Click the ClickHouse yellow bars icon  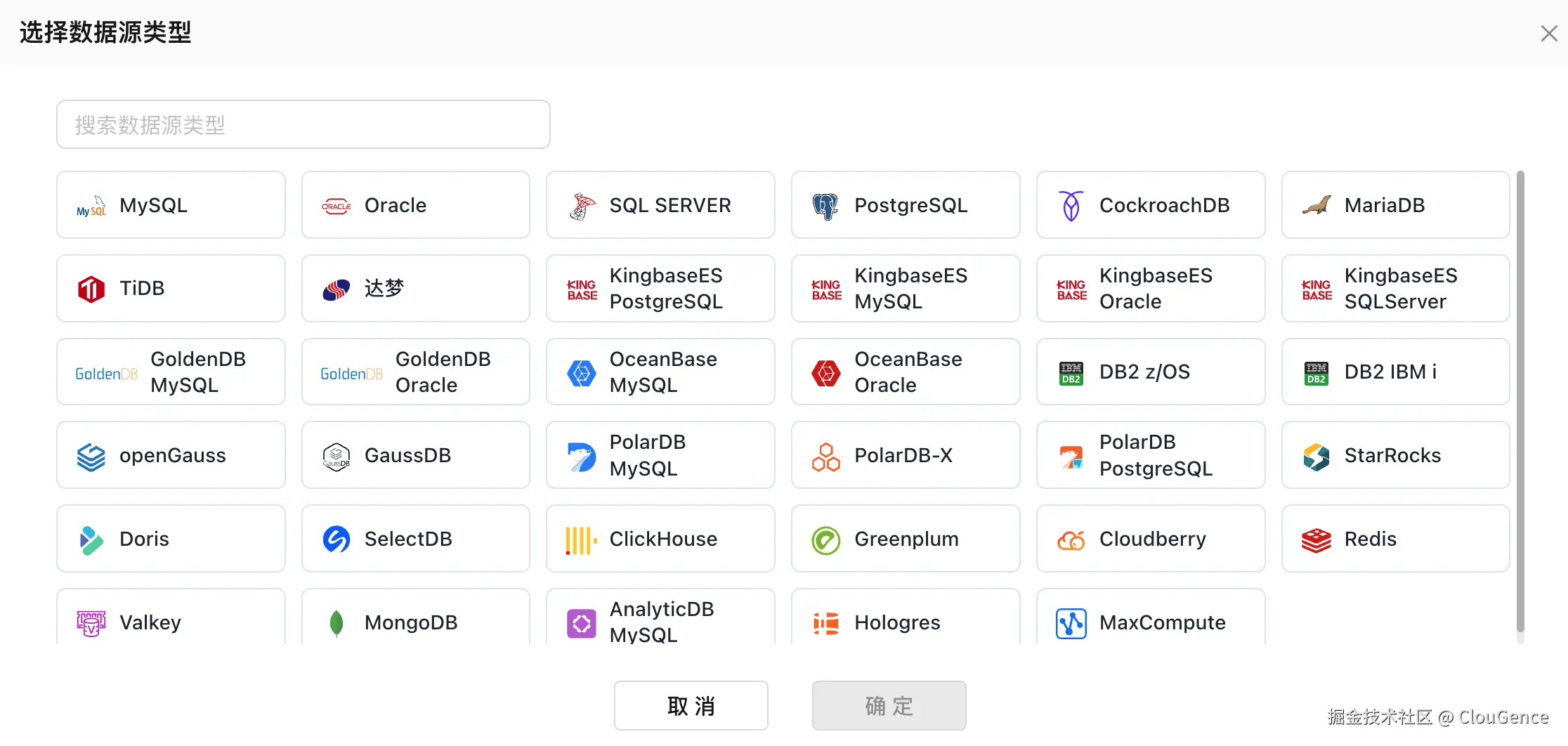582,540
